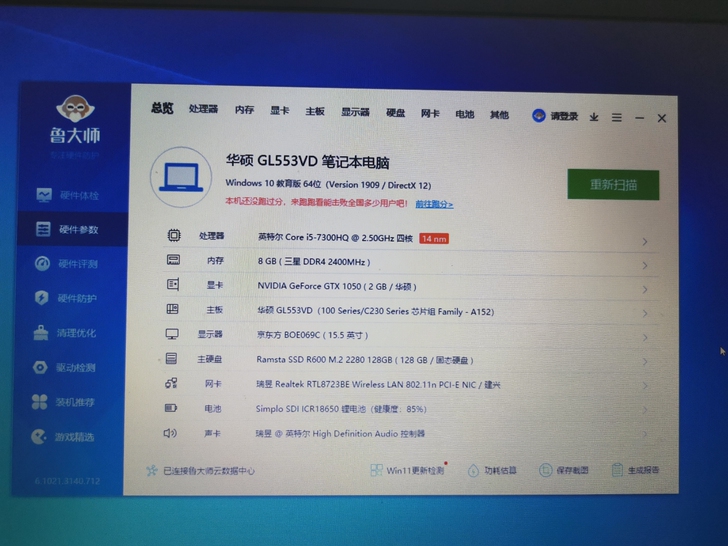Screen dimensions: 728x546
Task: Switch to the 网卡 tab
Action: coord(430,113)
